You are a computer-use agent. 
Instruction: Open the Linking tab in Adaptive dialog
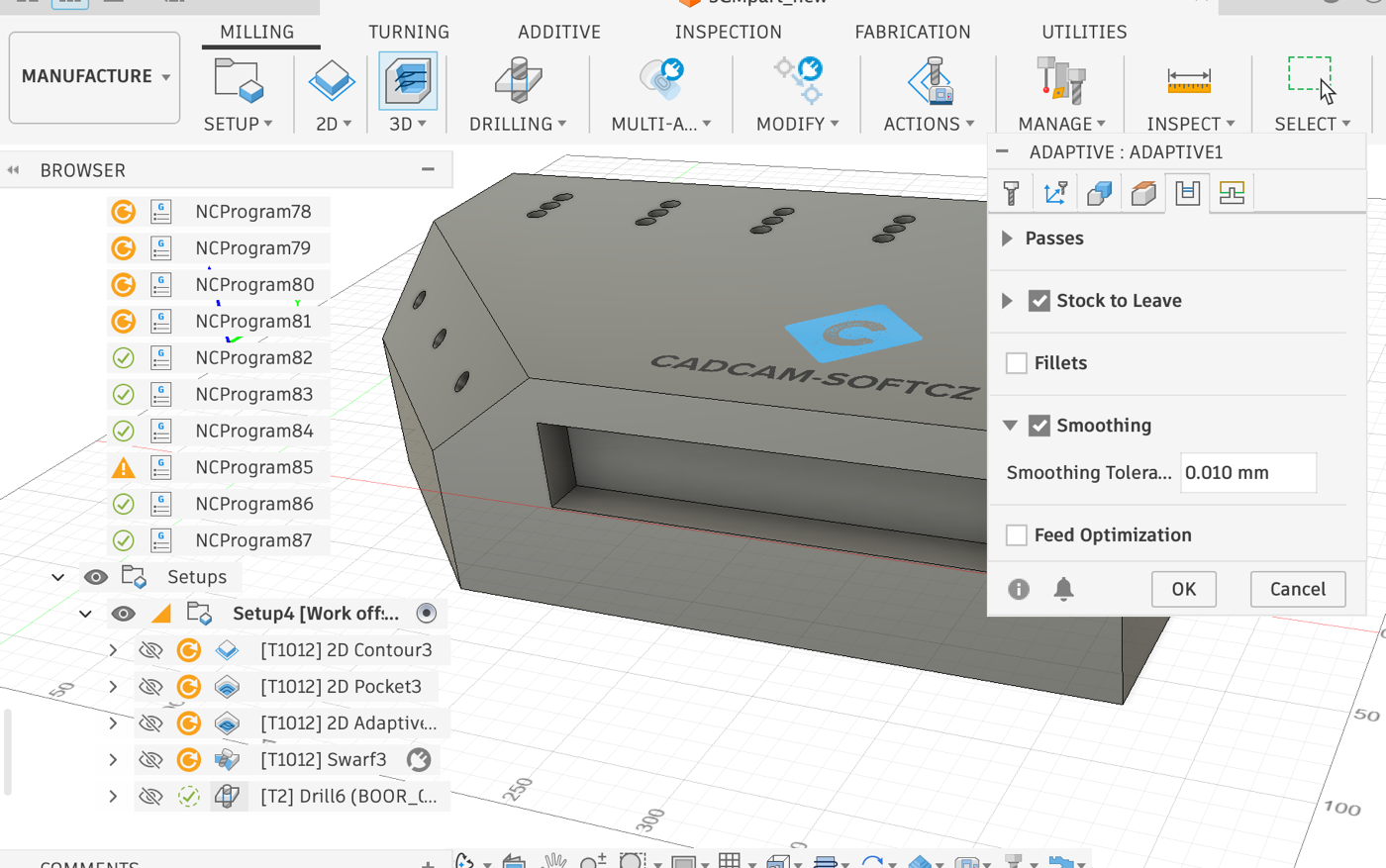coord(1232,193)
